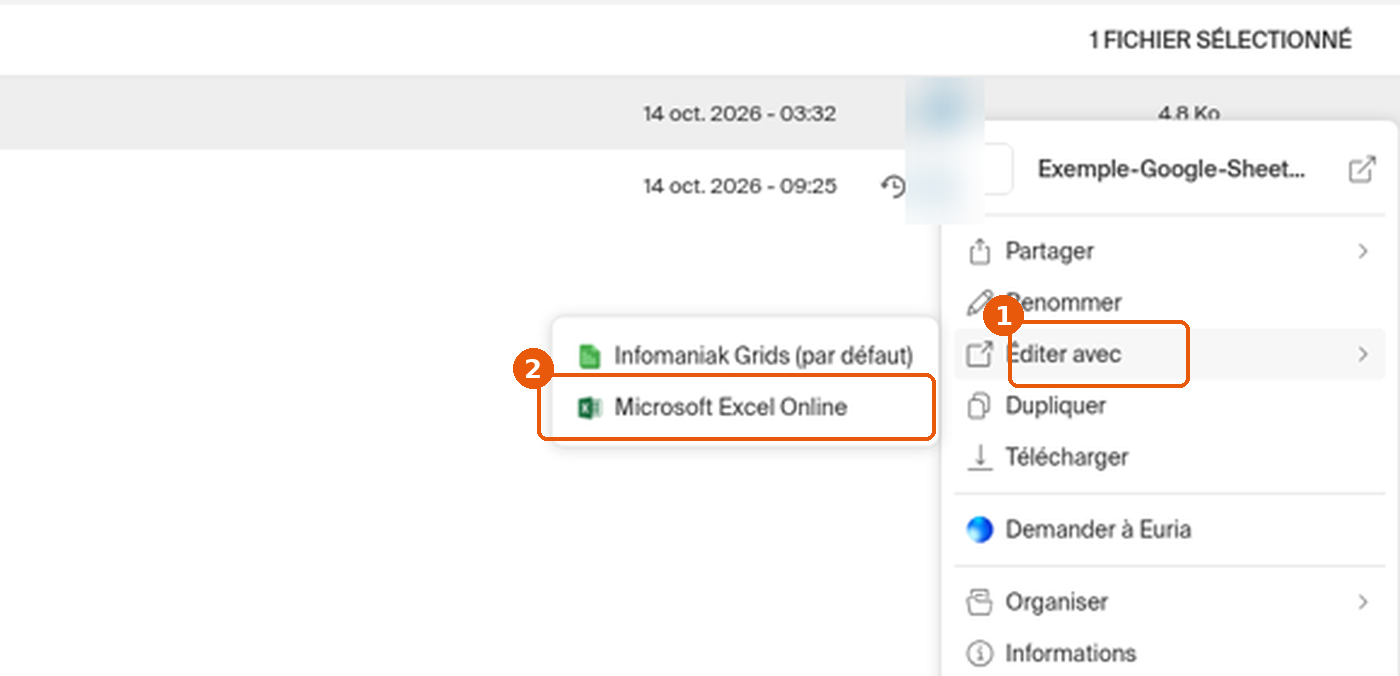
Task: Click the Télécharger download arrow icon
Action: click(x=980, y=457)
